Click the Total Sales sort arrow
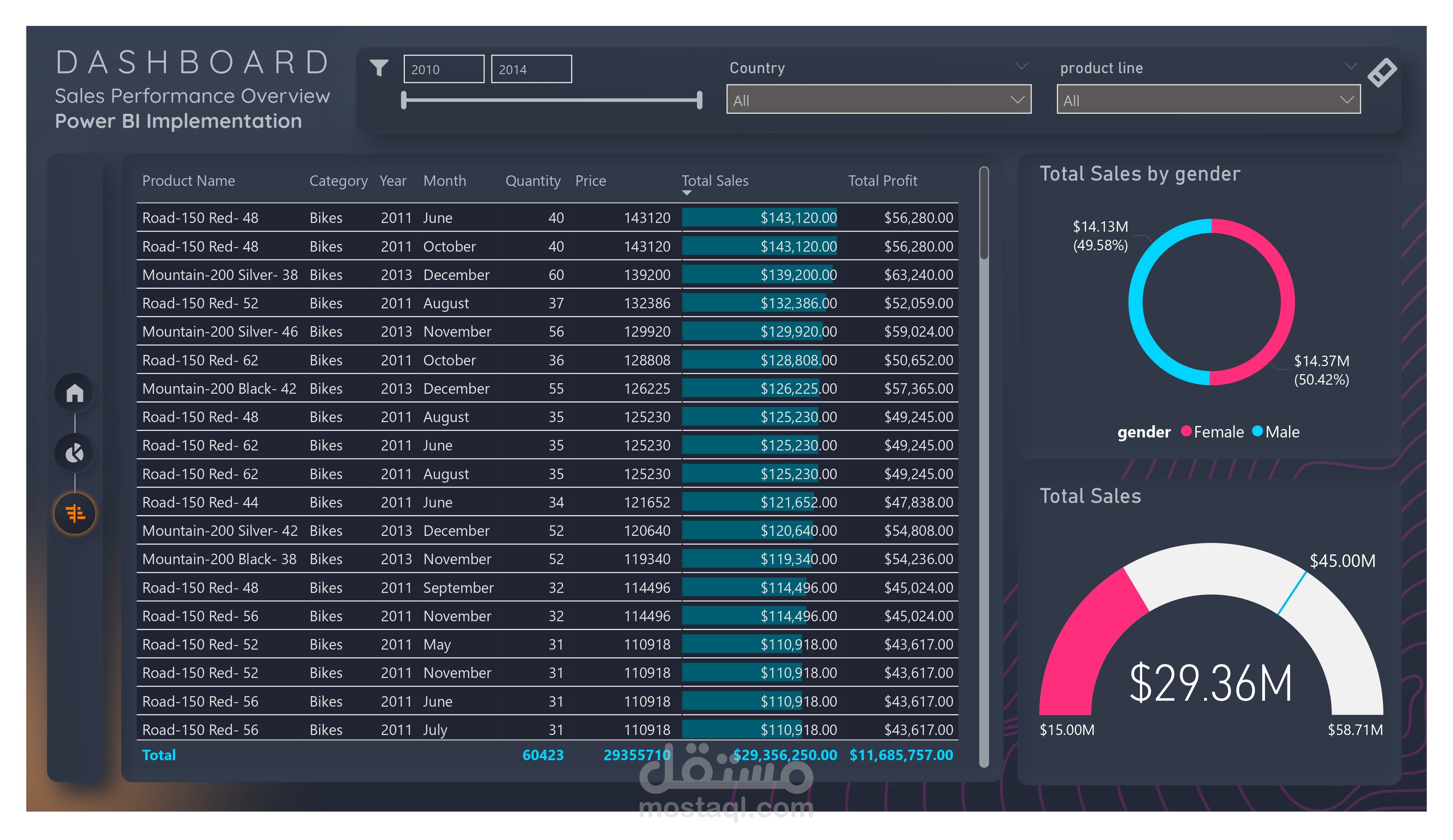 coord(686,193)
